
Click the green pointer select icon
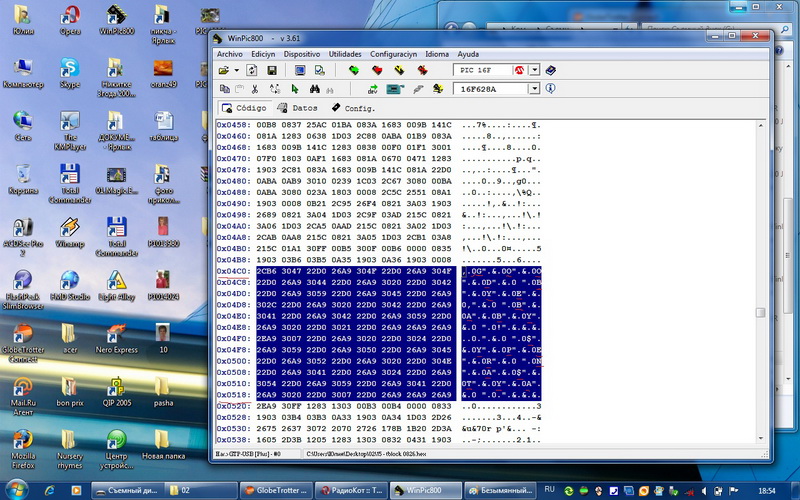pyautogui.click(x=294, y=89)
